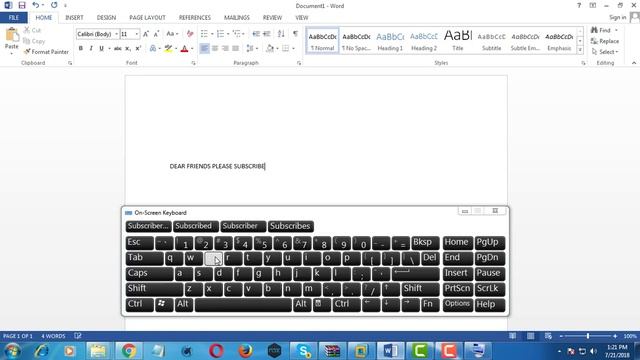Viewport: 640px width, 360px height.
Task: Open the FILE tab
Action: pyautogui.click(x=14, y=18)
